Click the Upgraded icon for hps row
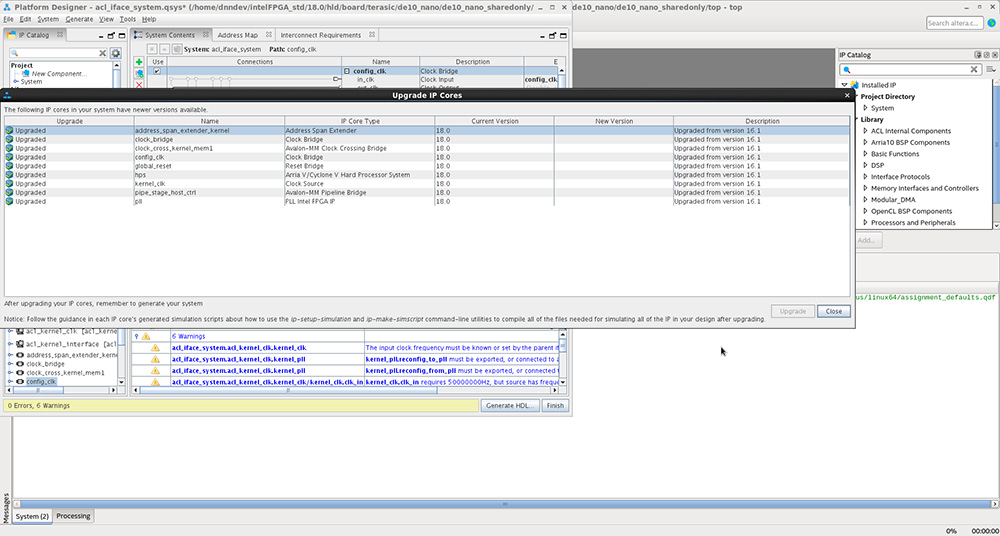This screenshot has width=1000, height=536. [x=10, y=175]
